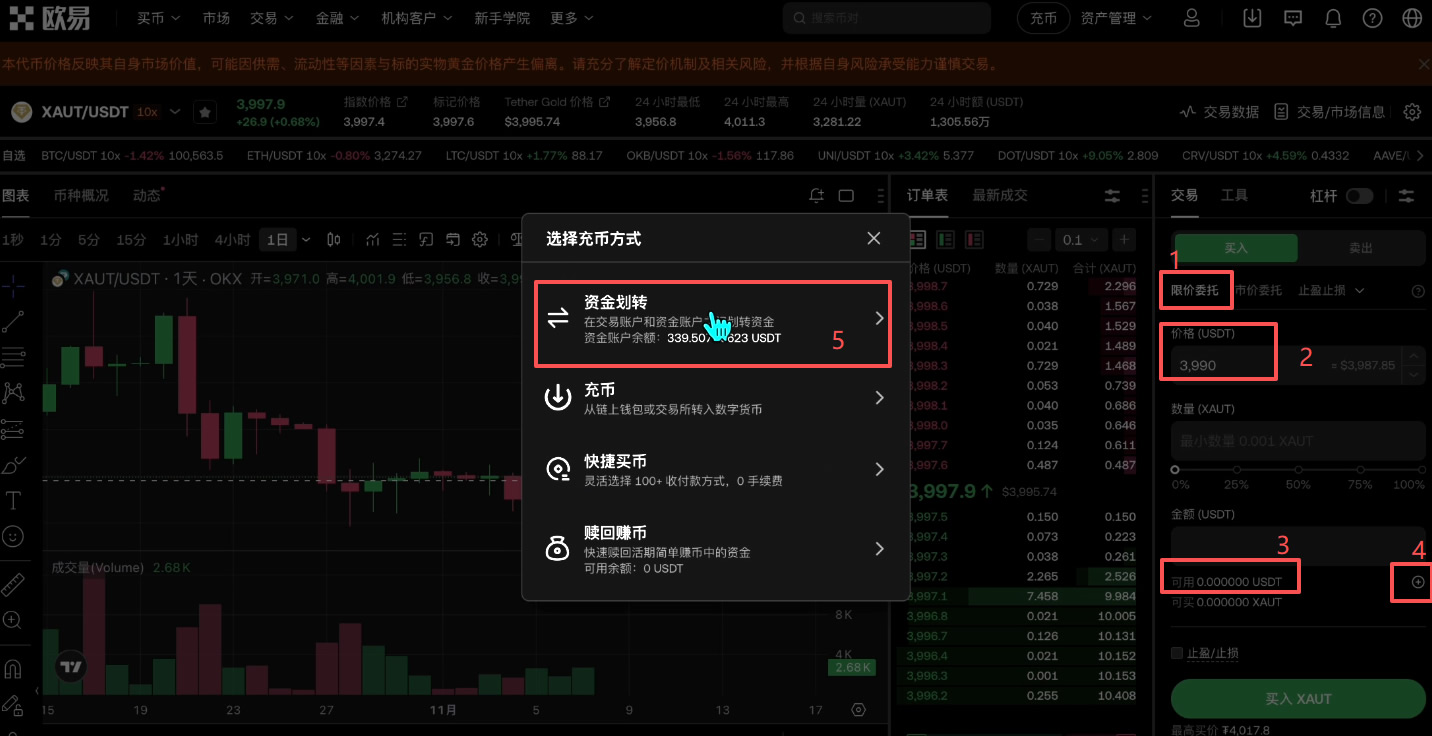Open the 0.1 tick size dropdown
The height and width of the screenshot is (736, 1432).
[1079, 239]
